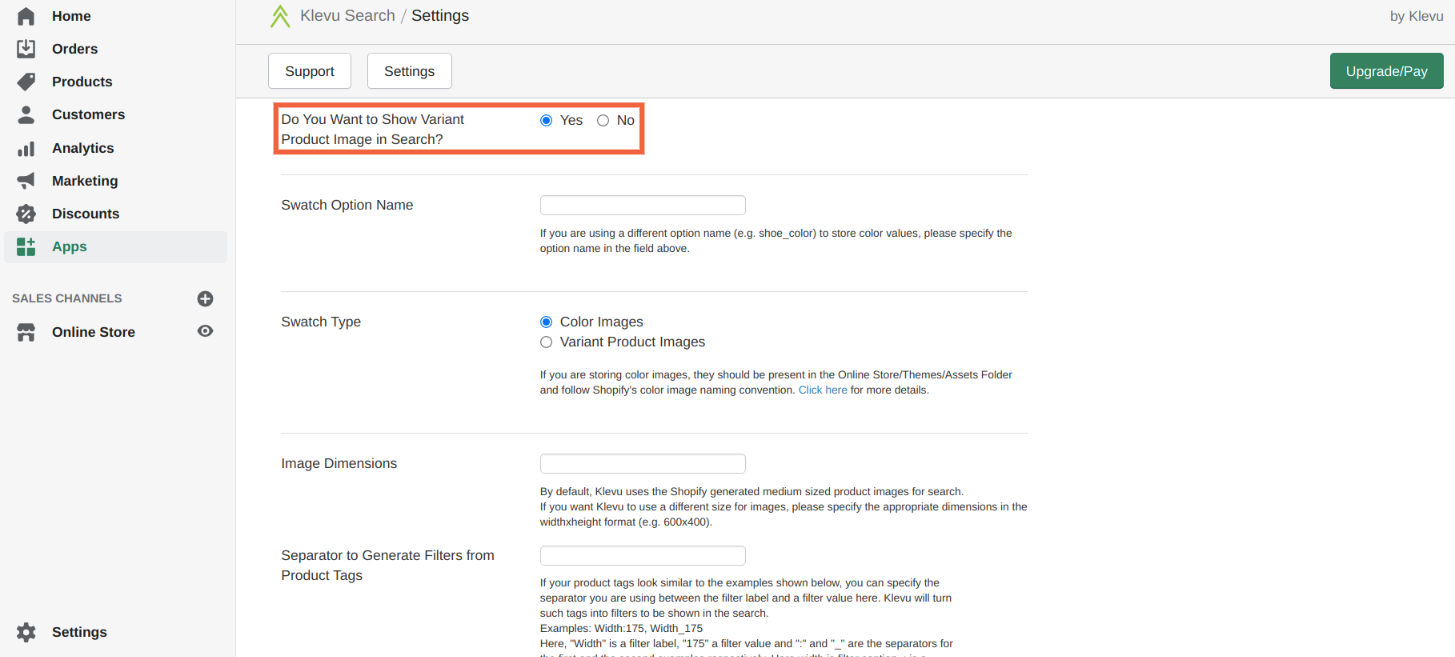Click the Discounts badge icon
Screen dimensions: 1455x657
(x=26, y=214)
